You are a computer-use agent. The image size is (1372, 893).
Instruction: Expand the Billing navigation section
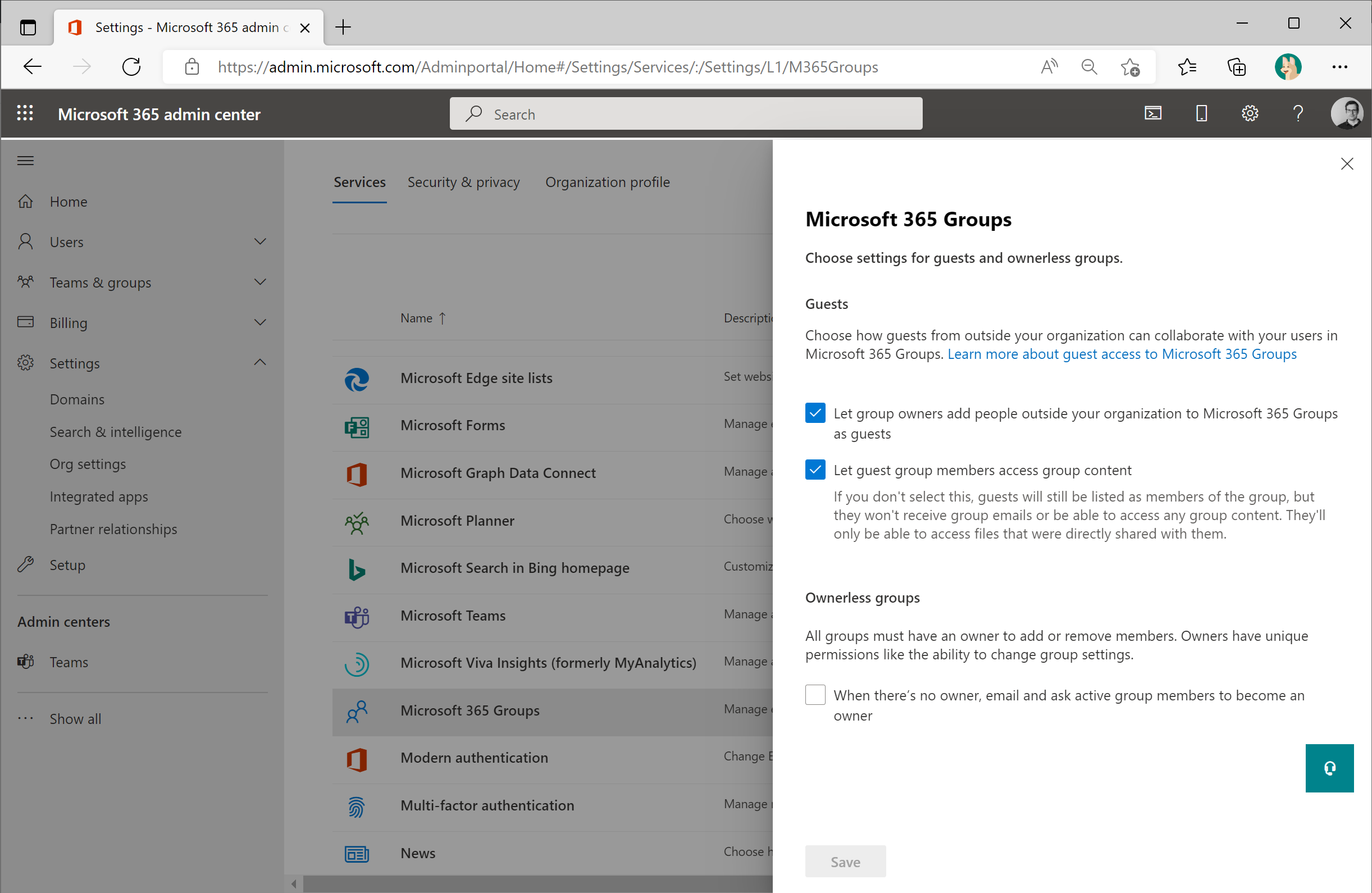coord(260,322)
